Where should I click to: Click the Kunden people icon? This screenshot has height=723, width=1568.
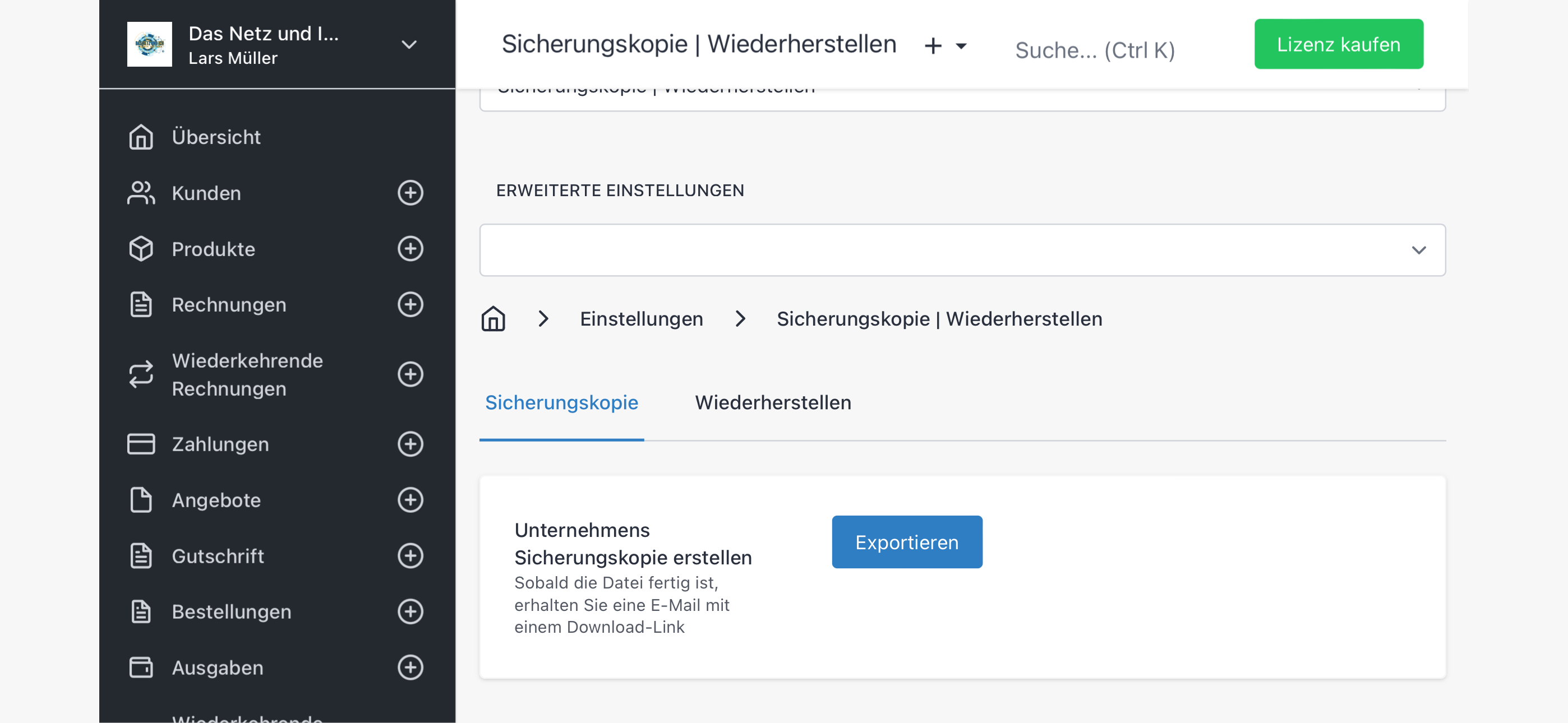pos(141,193)
